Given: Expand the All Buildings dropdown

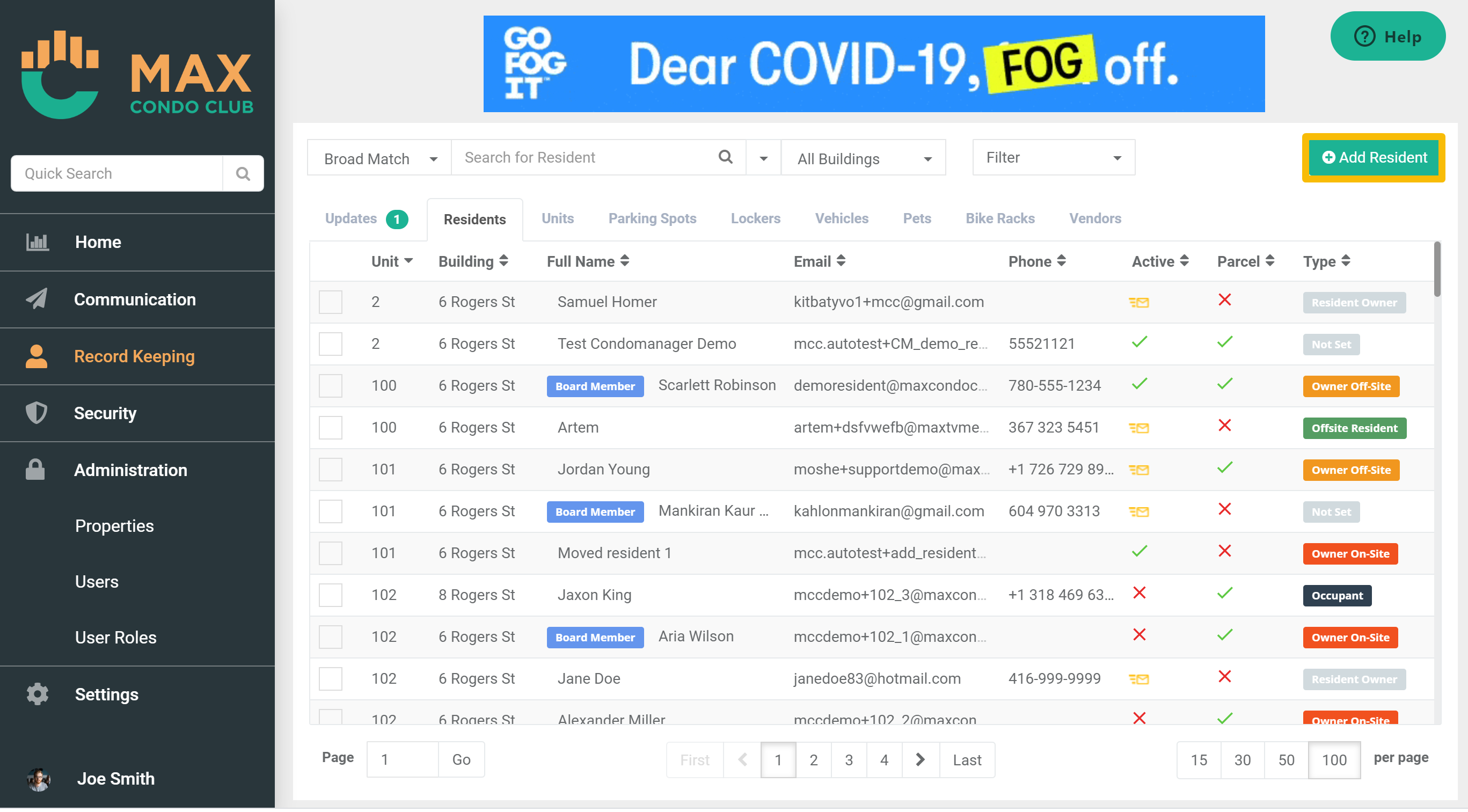Looking at the screenshot, I should (x=864, y=158).
